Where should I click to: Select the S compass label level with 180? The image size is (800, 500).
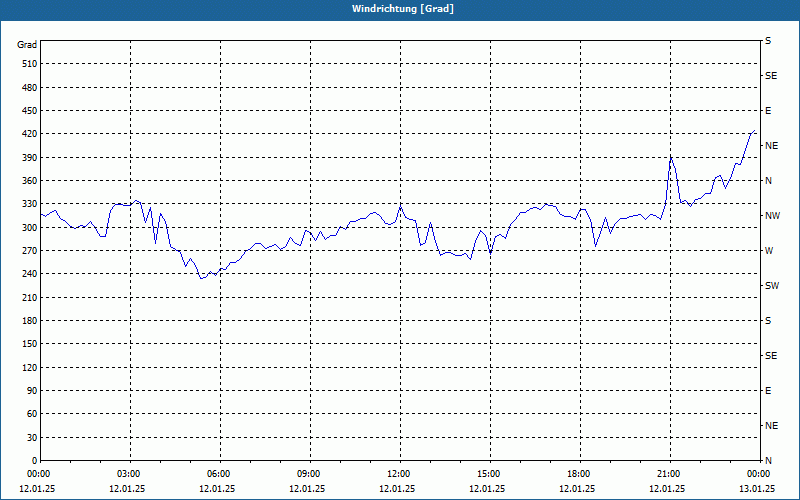[768, 321]
